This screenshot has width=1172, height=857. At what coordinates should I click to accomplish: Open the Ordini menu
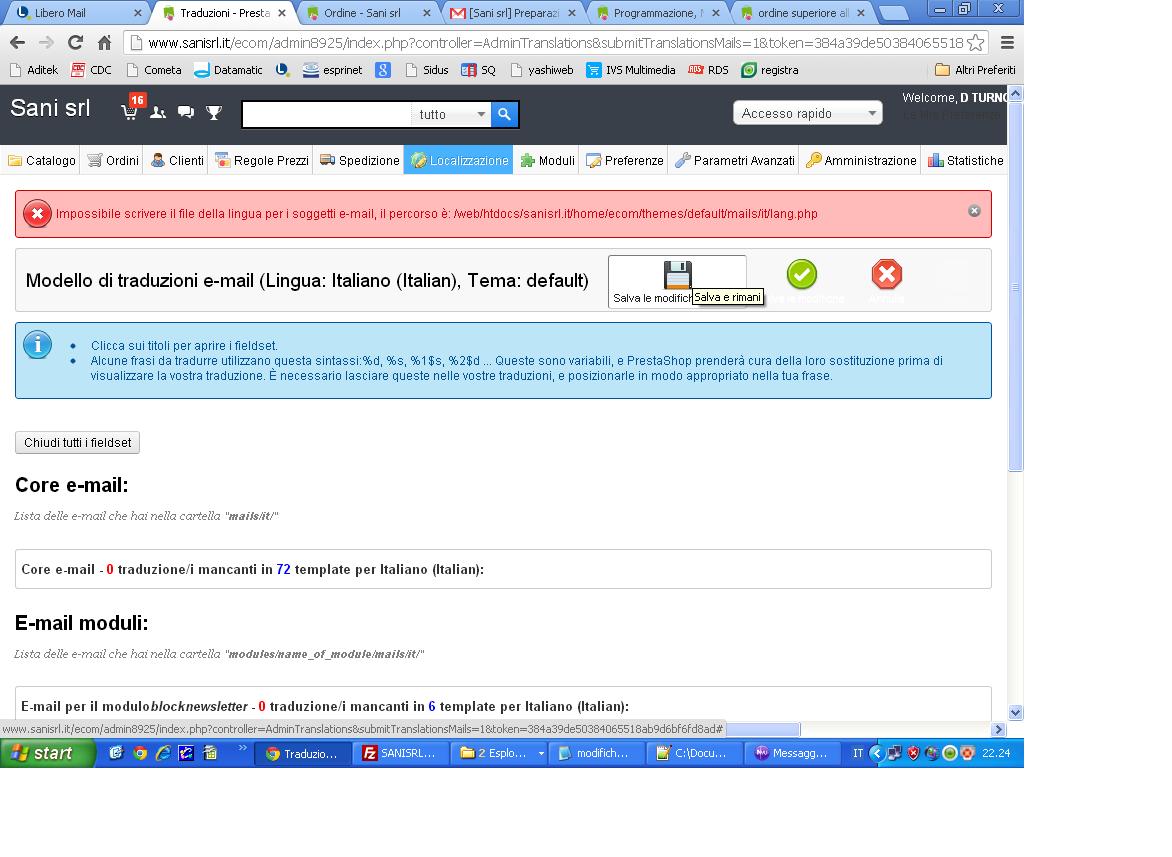click(113, 160)
